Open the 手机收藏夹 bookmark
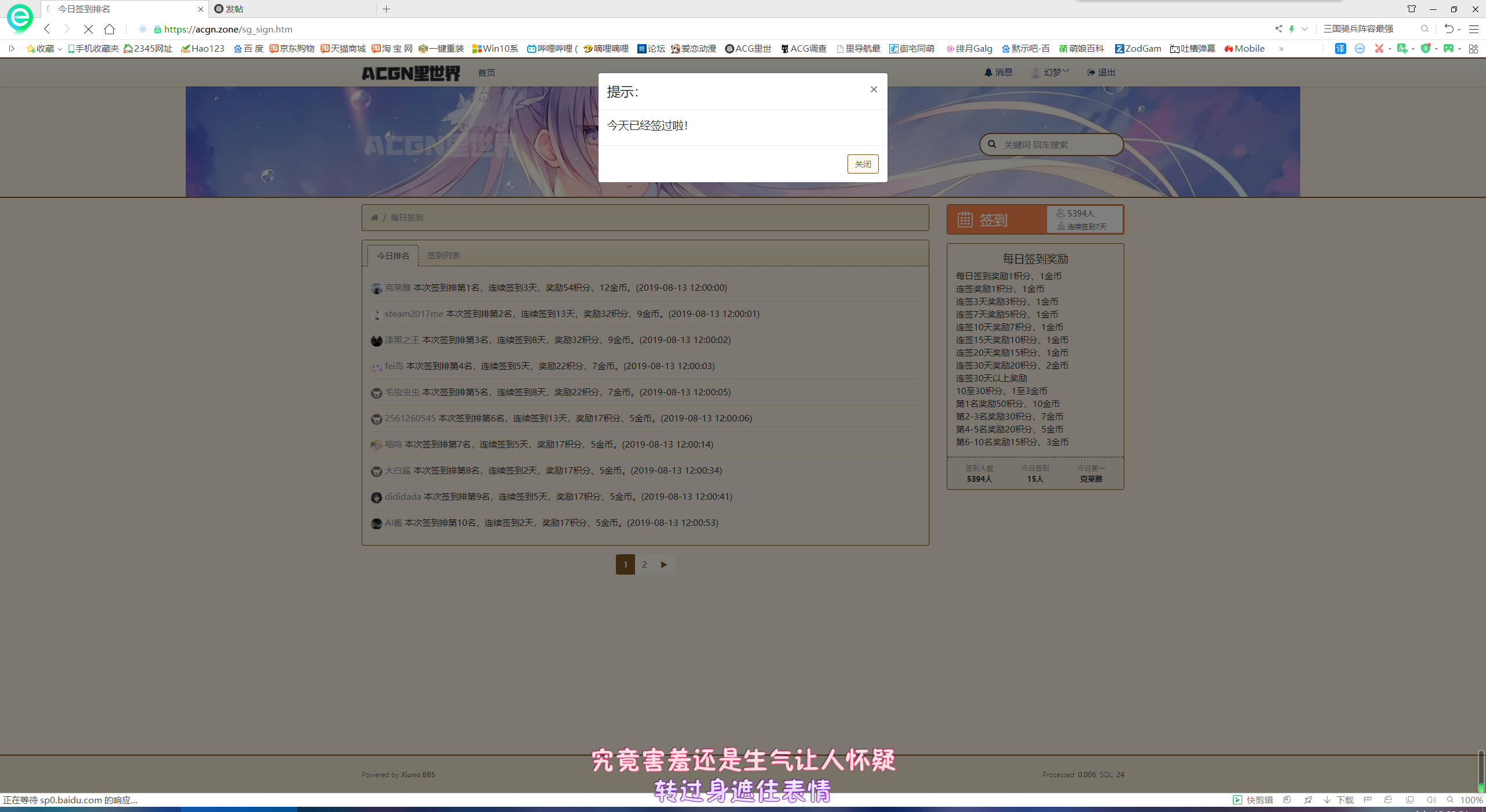Viewport: 1486px width, 812px height. tap(93, 49)
